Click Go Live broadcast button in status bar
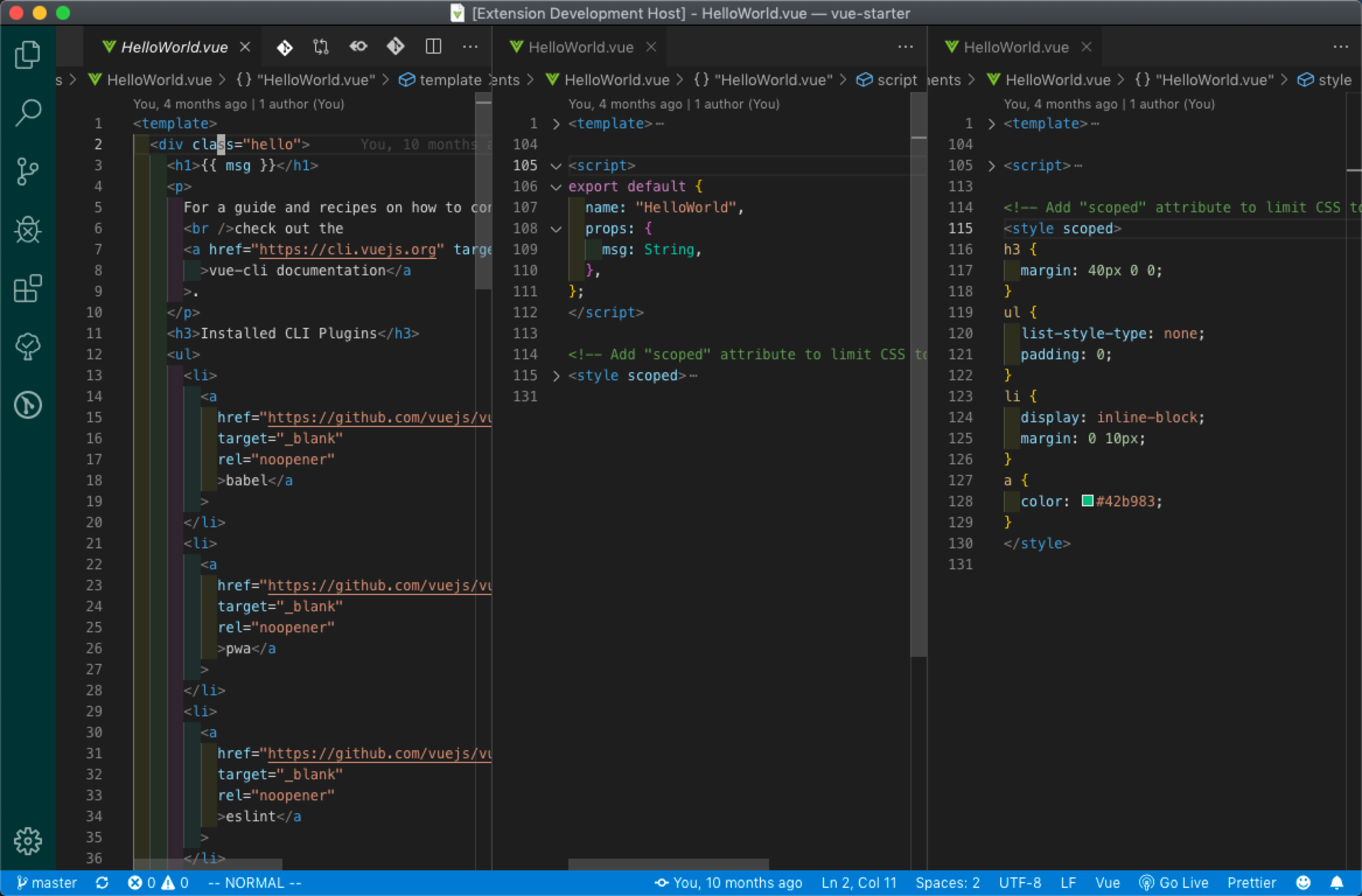 [1174, 883]
